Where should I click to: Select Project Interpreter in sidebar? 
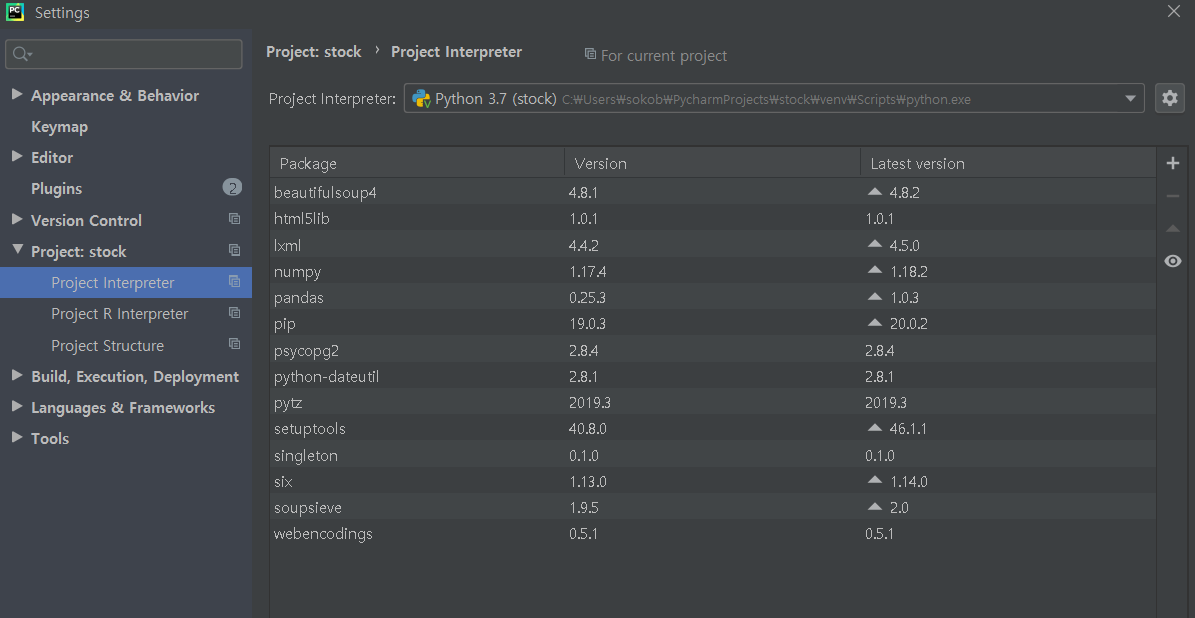tap(126, 283)
